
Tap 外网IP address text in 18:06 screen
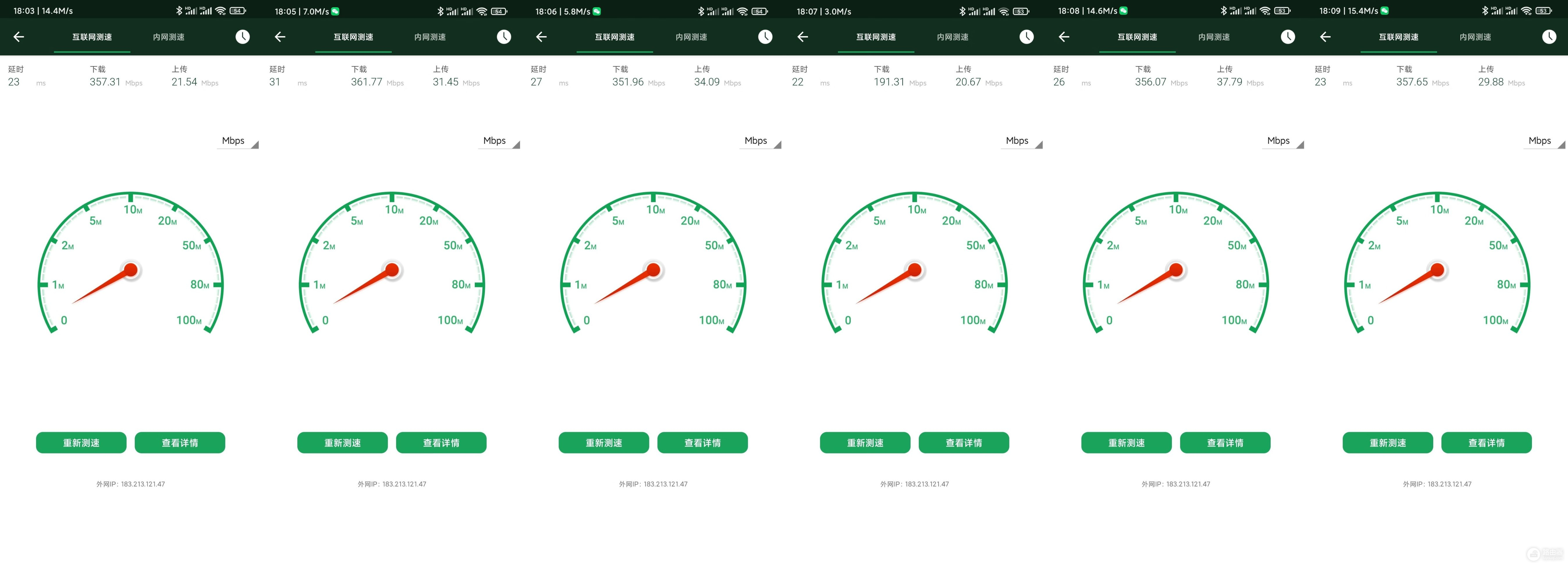point(653,485)
